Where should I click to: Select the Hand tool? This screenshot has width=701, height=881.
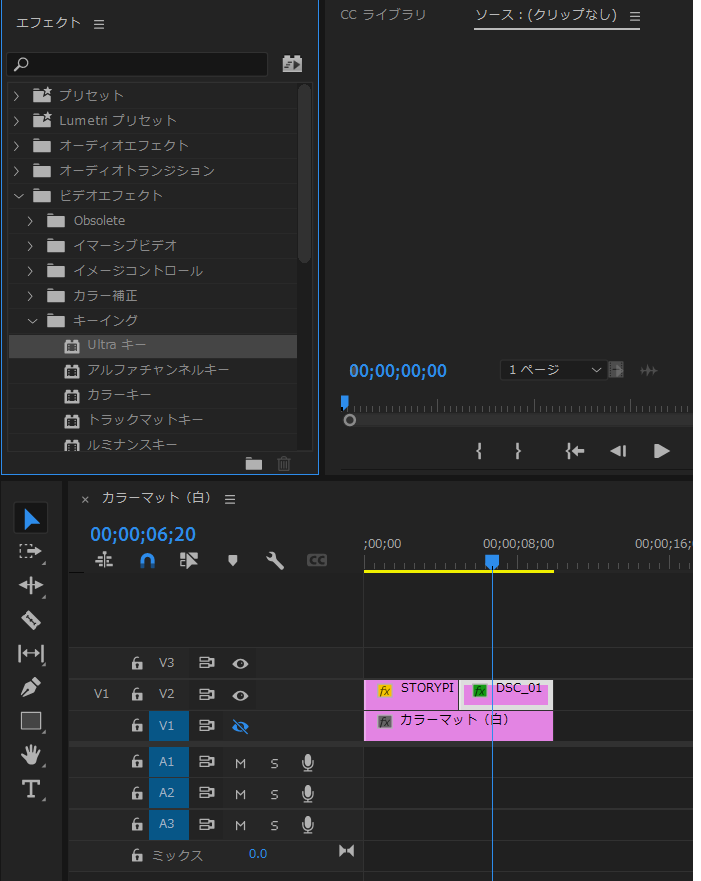click(x=31, y=755)
